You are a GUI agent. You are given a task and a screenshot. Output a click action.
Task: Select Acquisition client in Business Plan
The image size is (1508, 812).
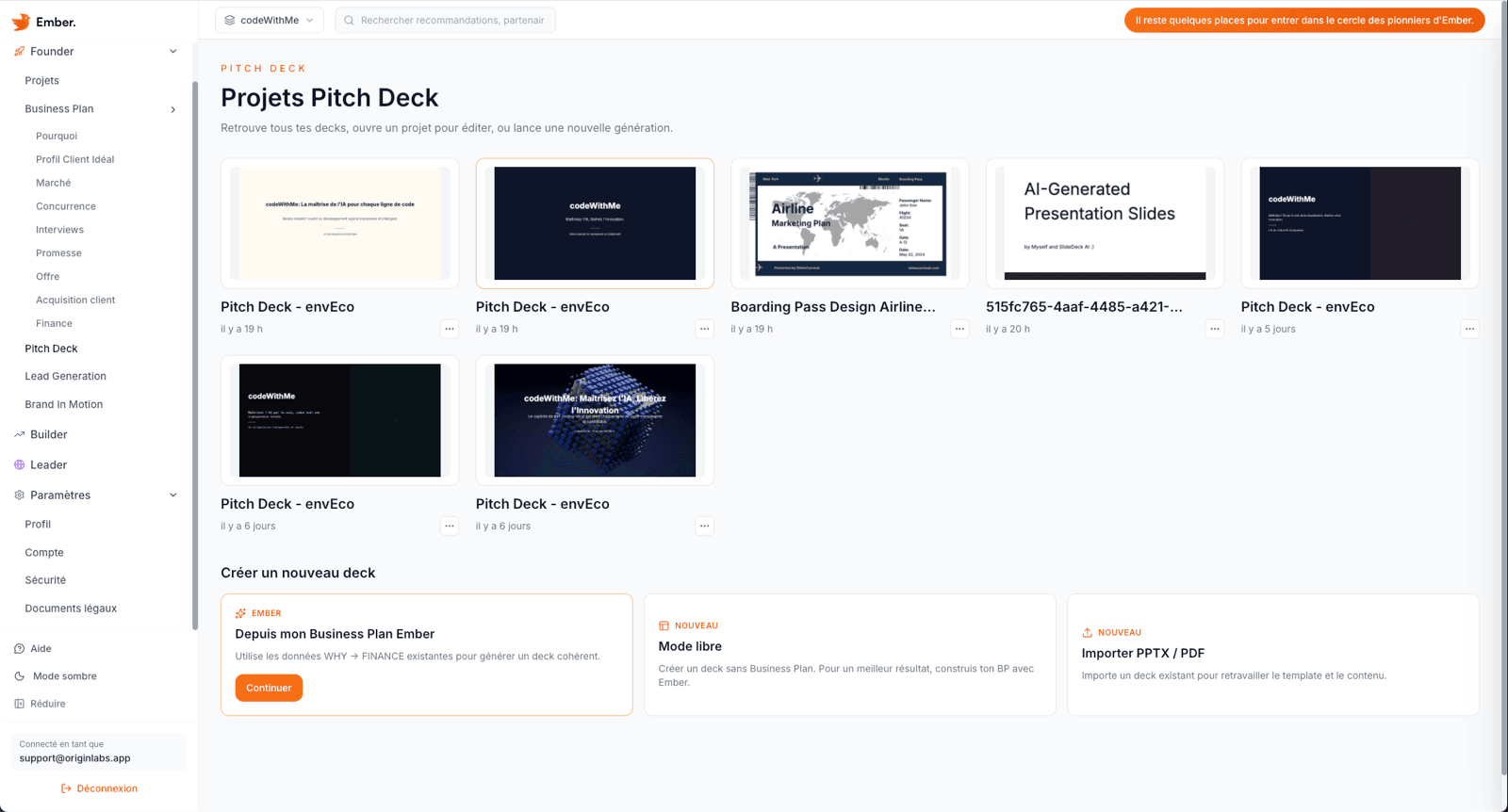(75, 300)
